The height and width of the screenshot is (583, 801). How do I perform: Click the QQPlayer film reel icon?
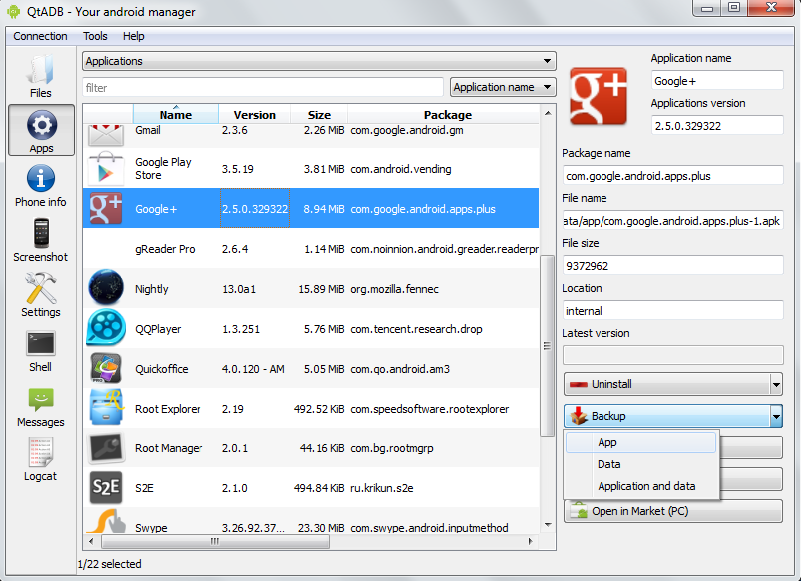coord(106,328)
